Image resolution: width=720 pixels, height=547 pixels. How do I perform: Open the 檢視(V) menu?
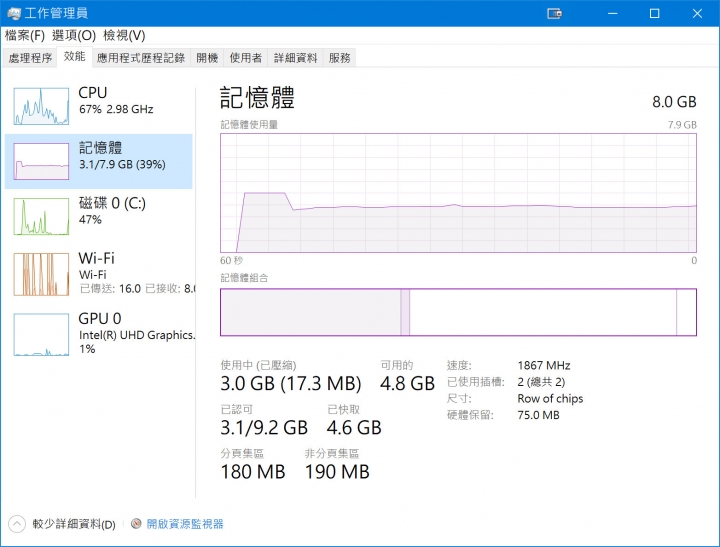coord(124,35)
